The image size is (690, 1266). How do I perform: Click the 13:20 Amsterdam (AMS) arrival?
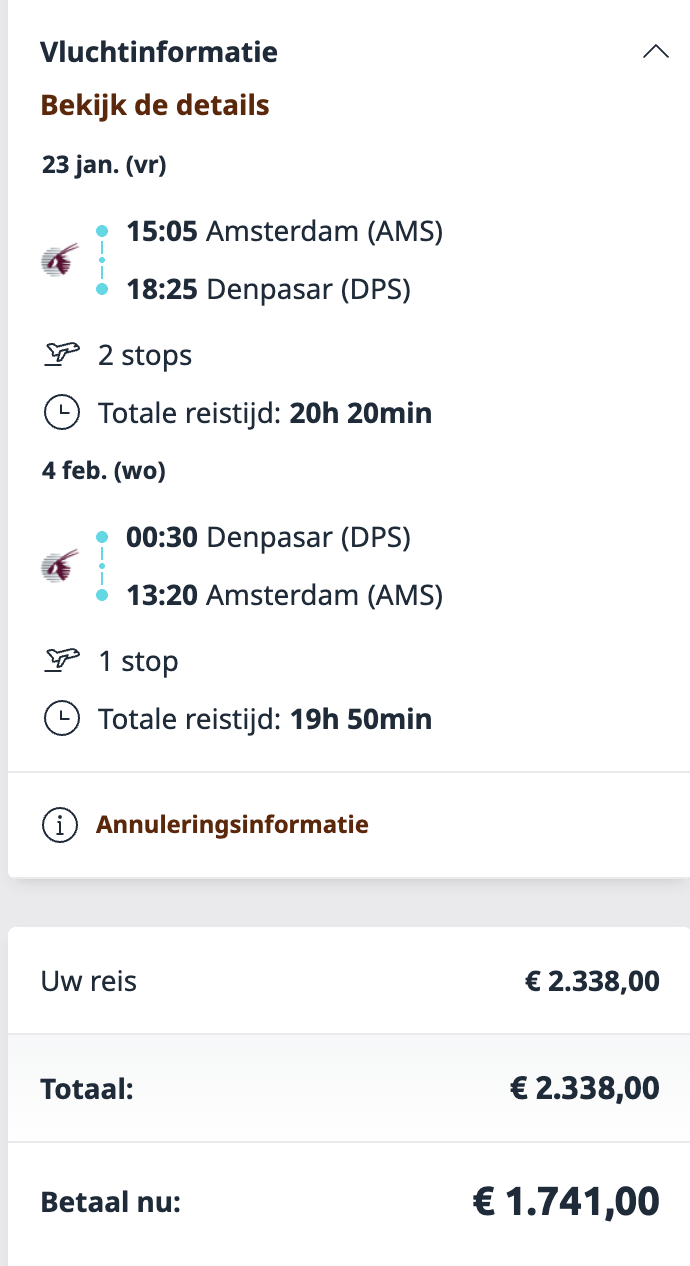[284, 596]
